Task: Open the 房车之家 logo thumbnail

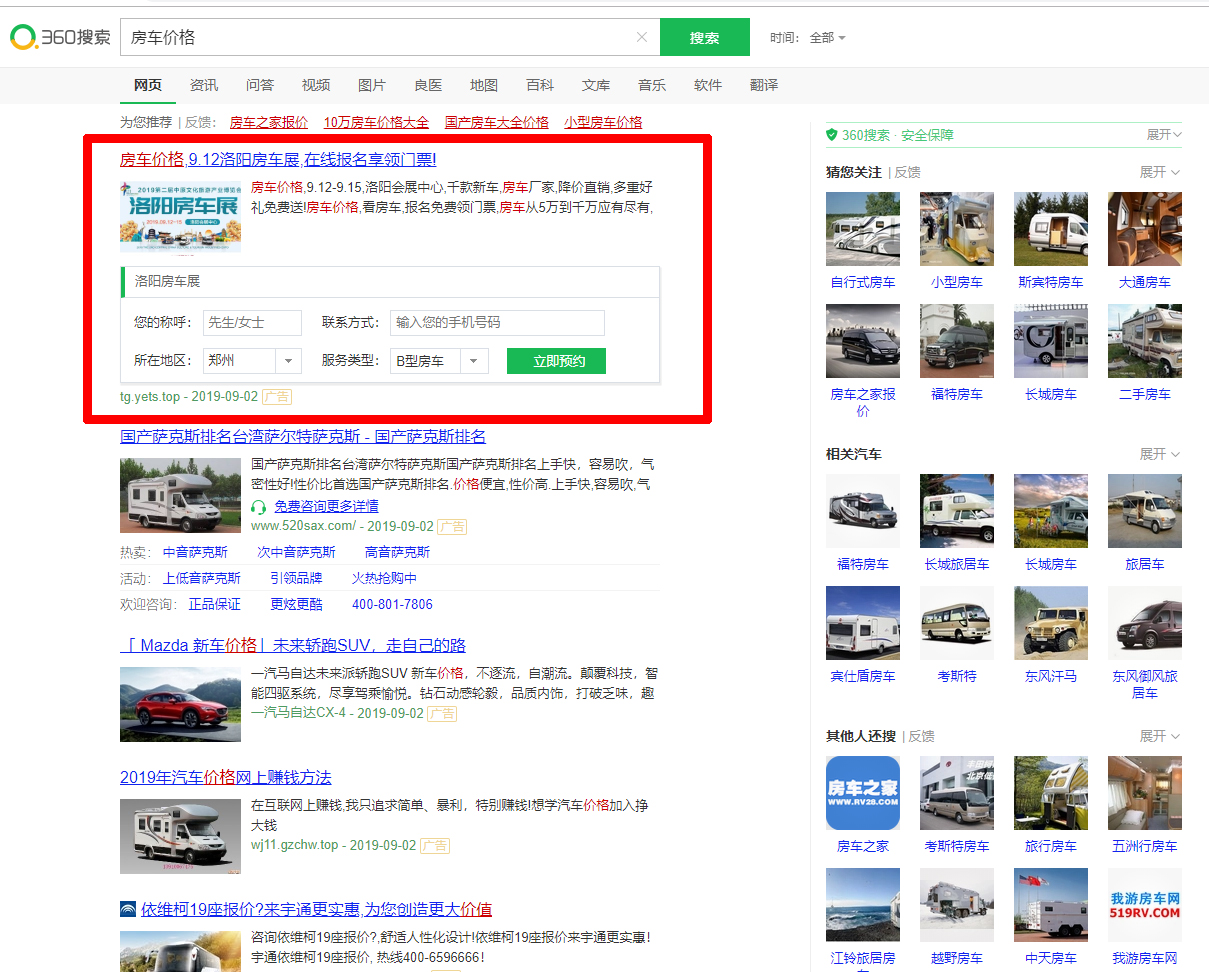Action: 862,793
